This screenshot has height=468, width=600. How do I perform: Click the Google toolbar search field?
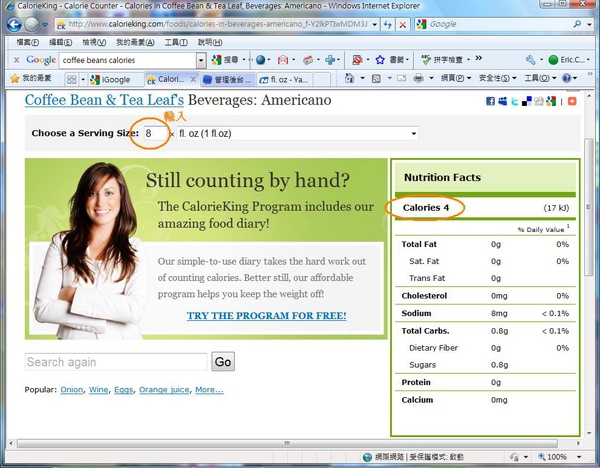pos(127,60)
